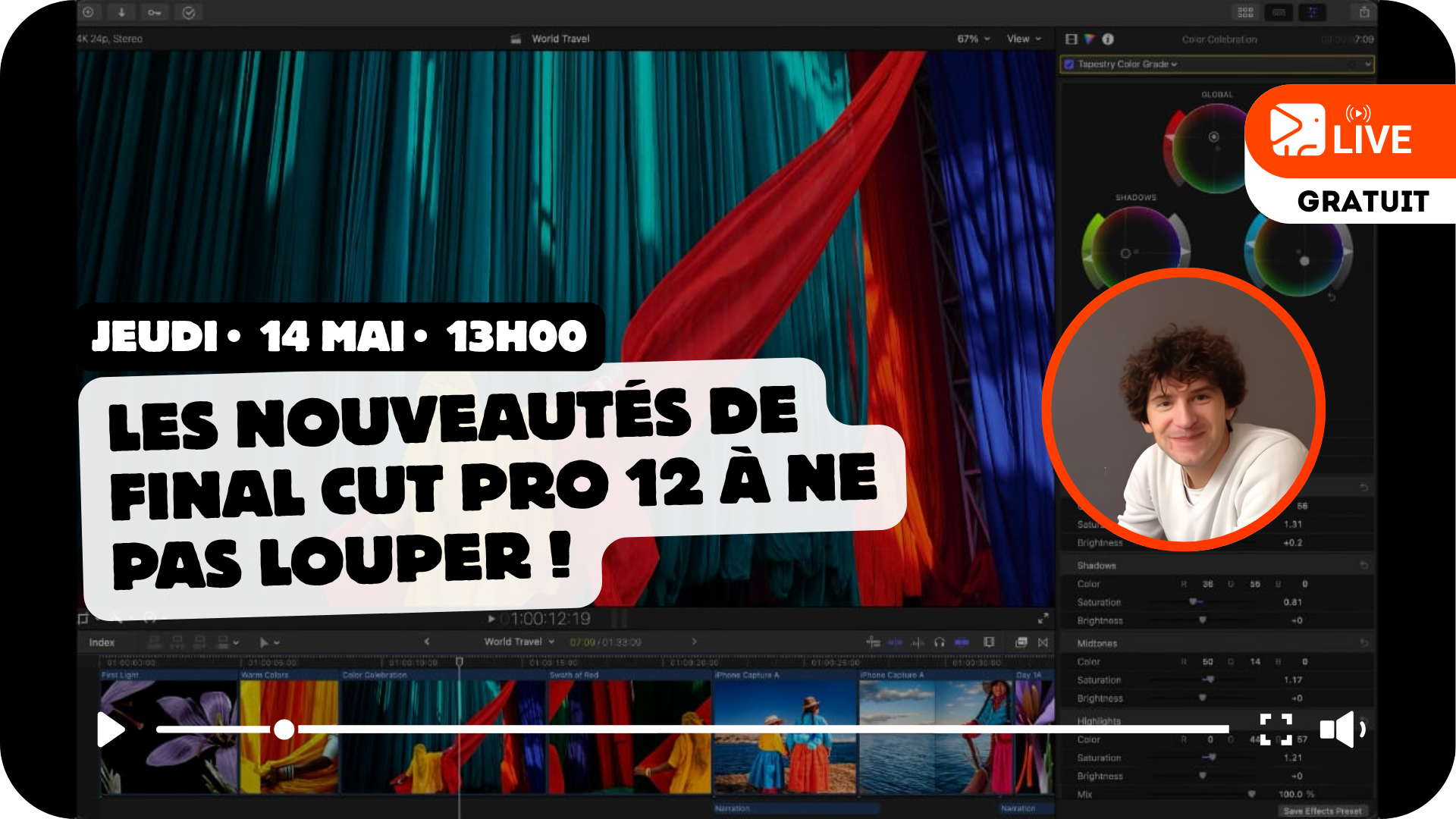Image resolution: width=1456 pixels, height=819 pixels.
Task: Toggle the skimming icon in timeline toolbar
Action: (895, 642)
